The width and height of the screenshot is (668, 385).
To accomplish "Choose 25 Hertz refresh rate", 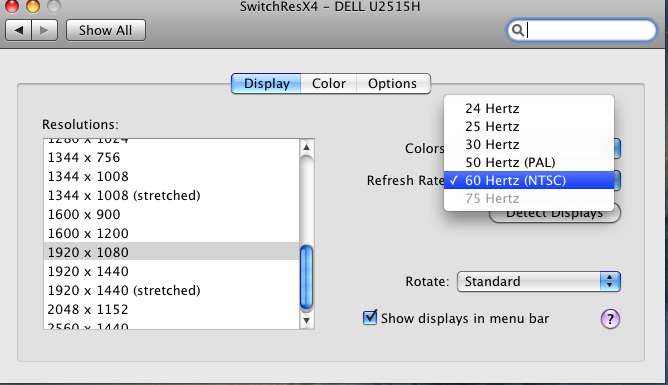I will (529, 126).
